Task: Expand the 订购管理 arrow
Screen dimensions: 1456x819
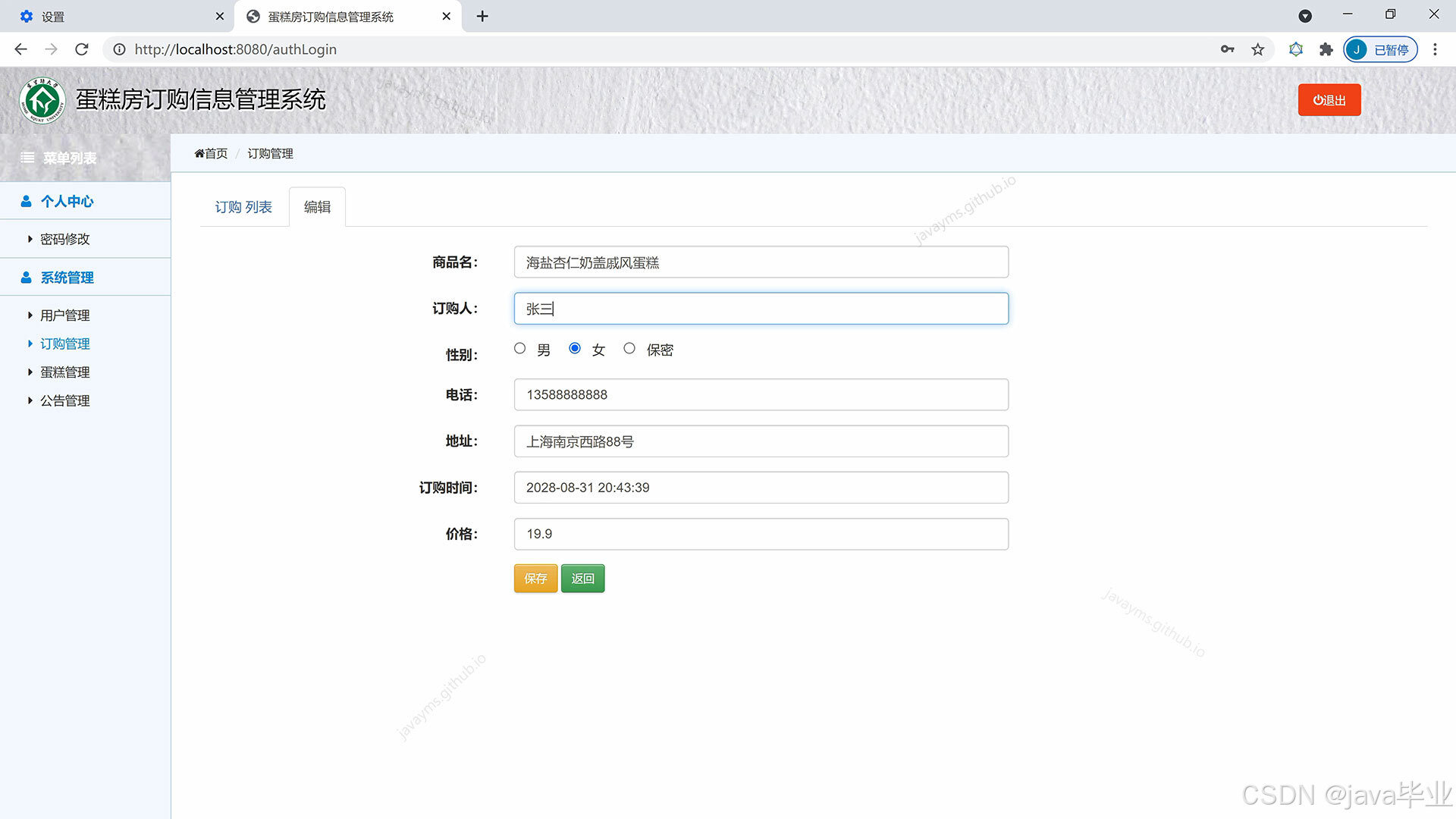Action: click(30, 344)
